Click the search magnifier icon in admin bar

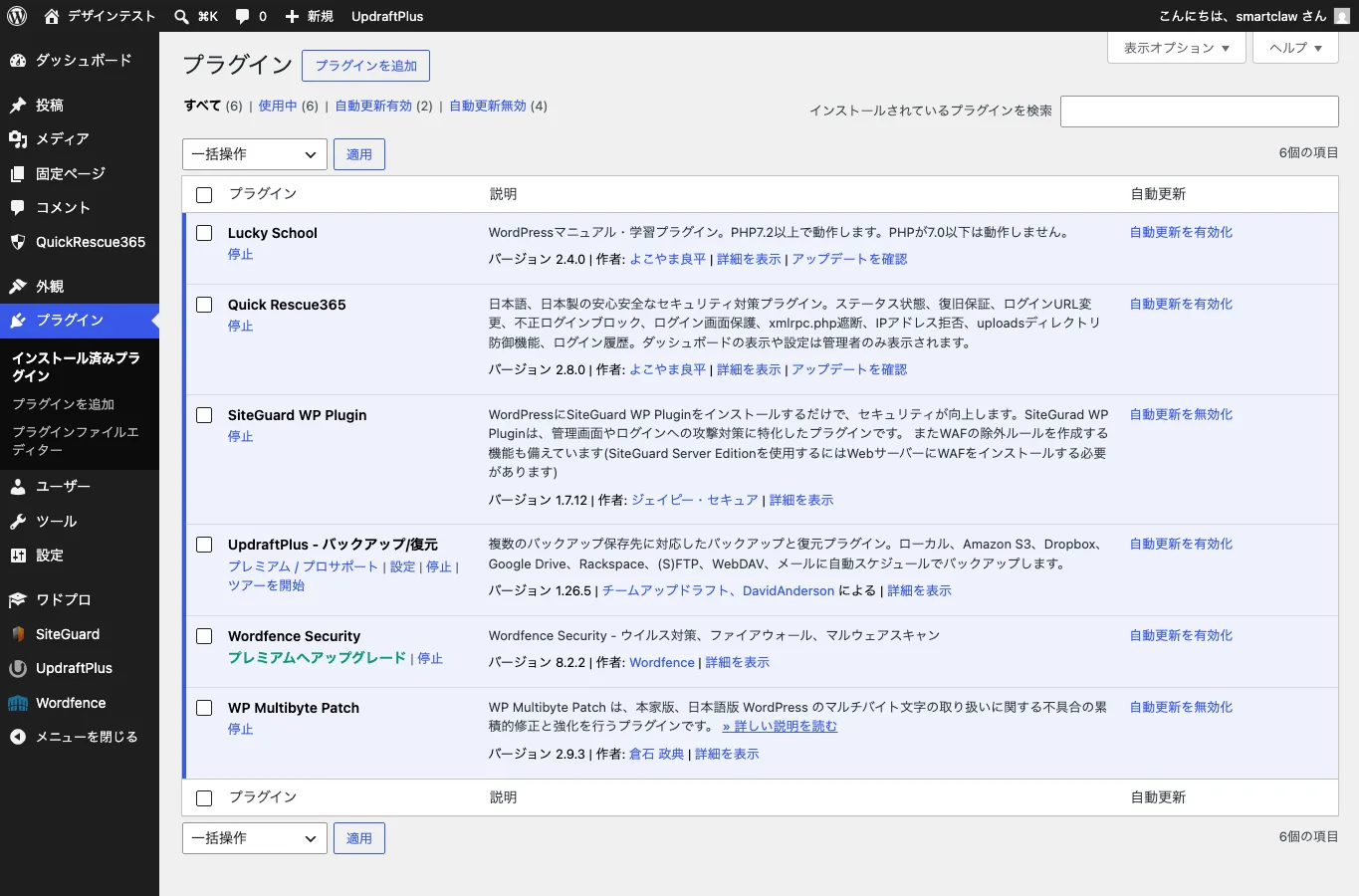(x=181, y=16)
